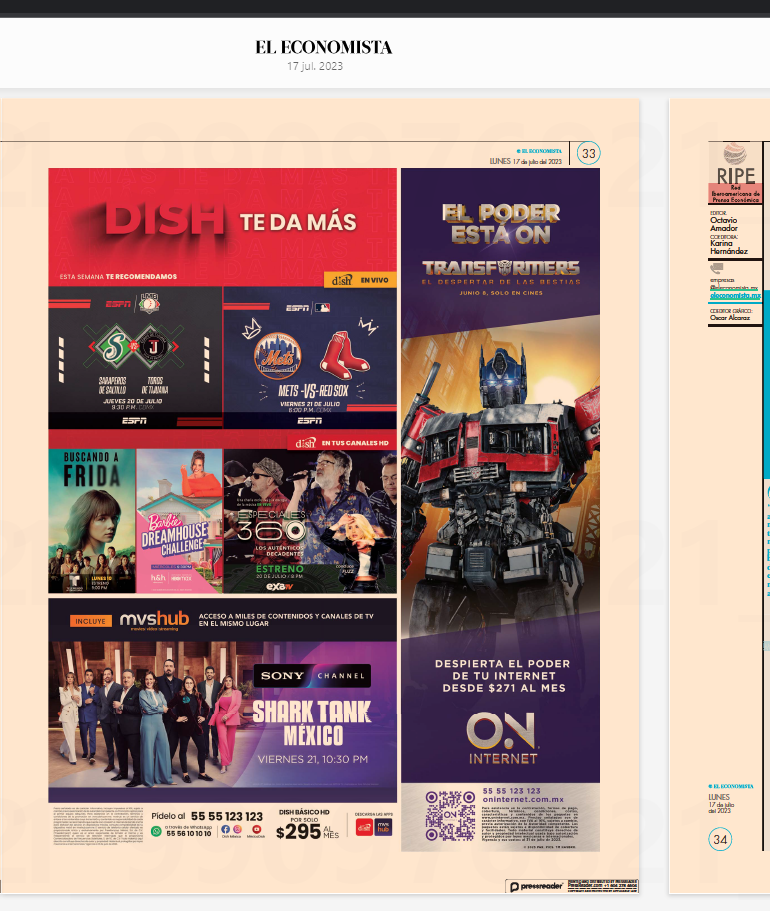
Task: Open the oninternet.com.mx link
Action: coord(517,799)
